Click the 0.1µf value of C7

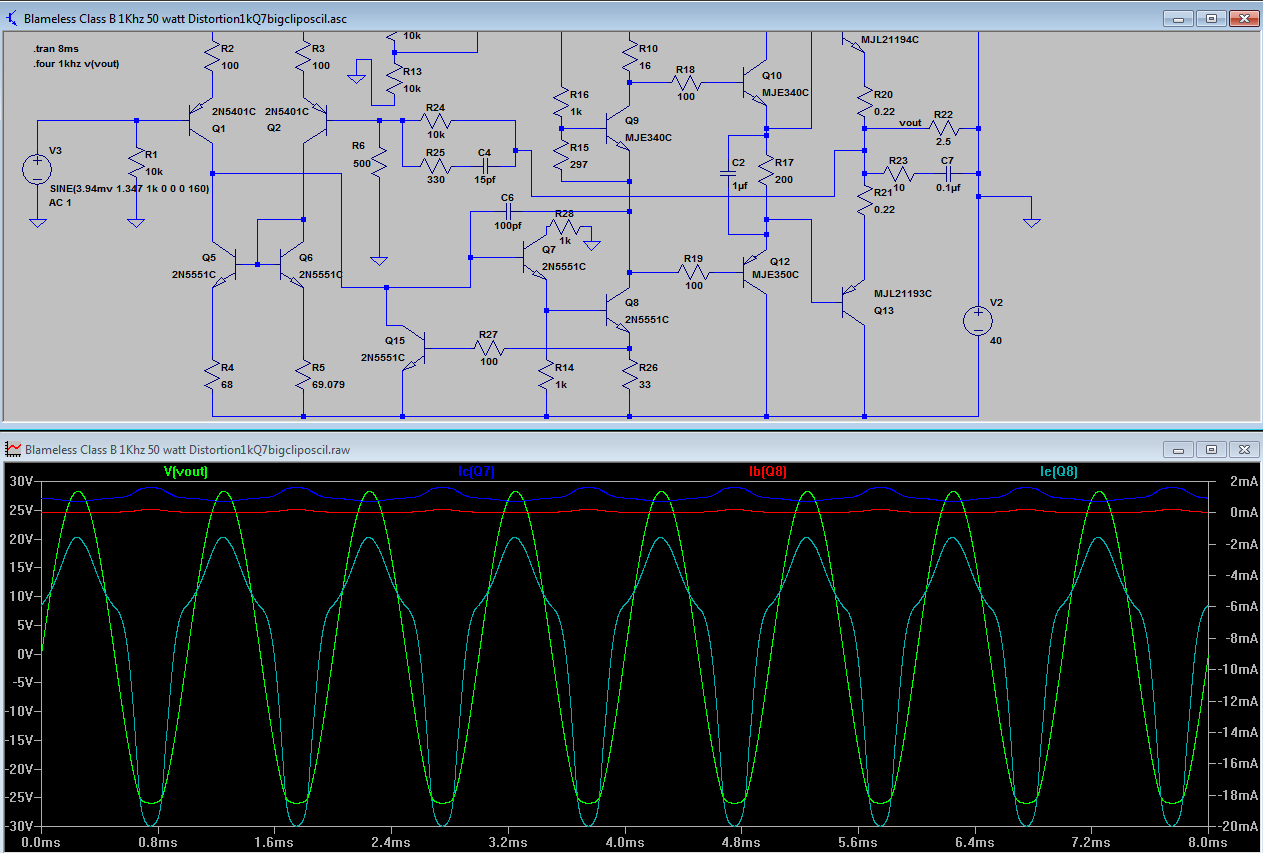click(948, 187)
